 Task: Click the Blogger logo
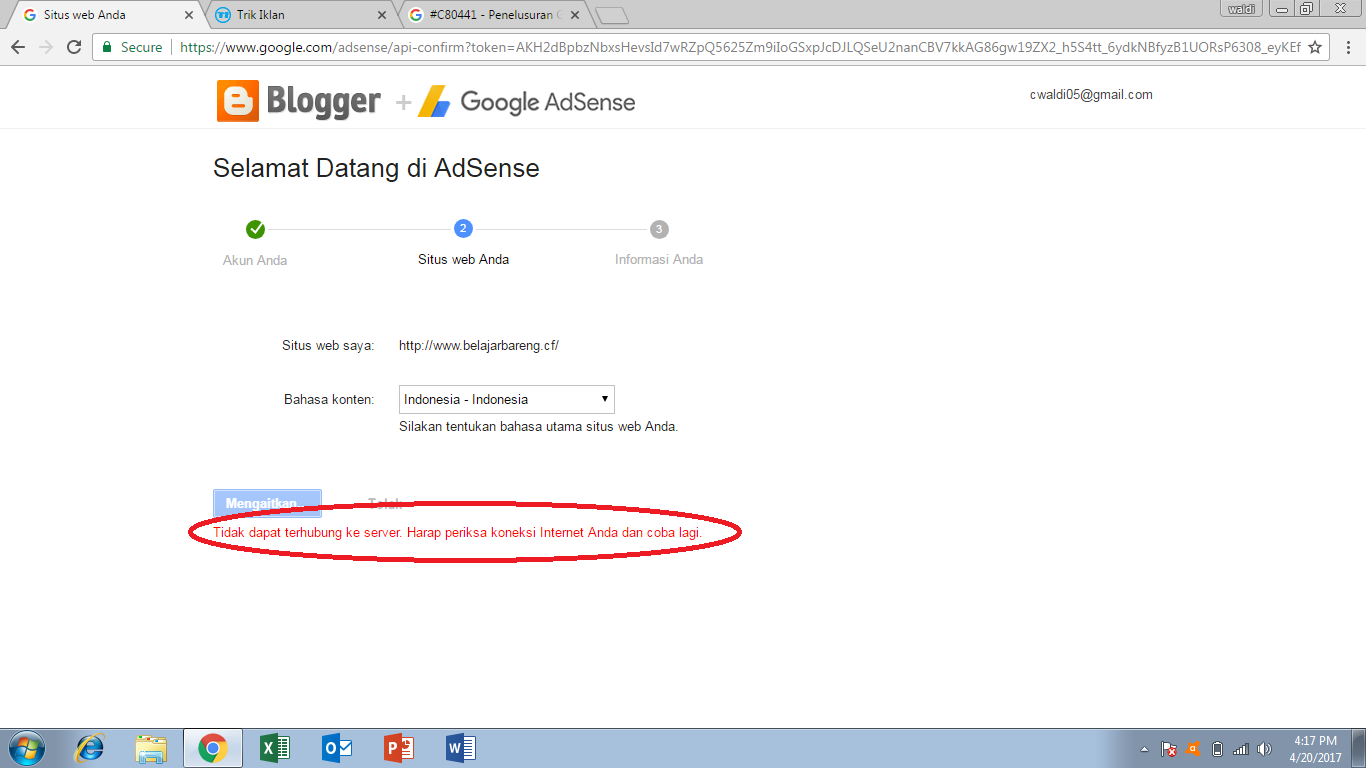pos(295,100)
